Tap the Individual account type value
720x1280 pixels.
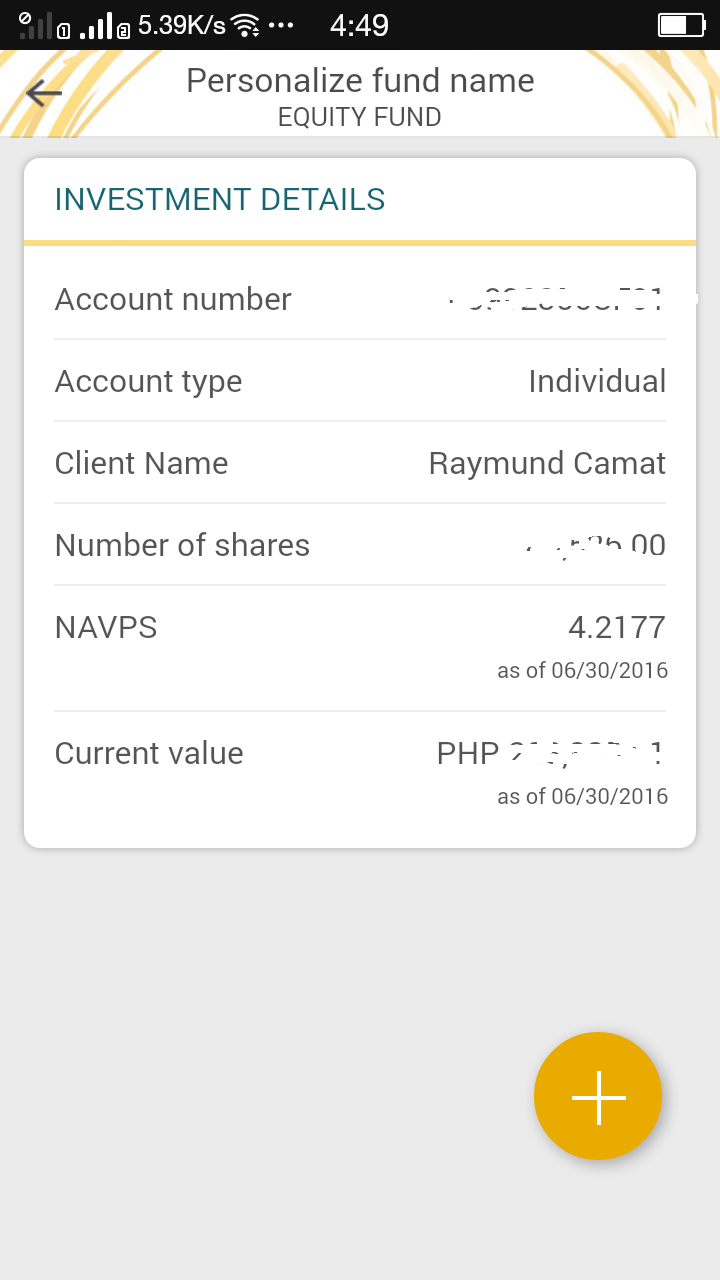(x=597, y=381)
